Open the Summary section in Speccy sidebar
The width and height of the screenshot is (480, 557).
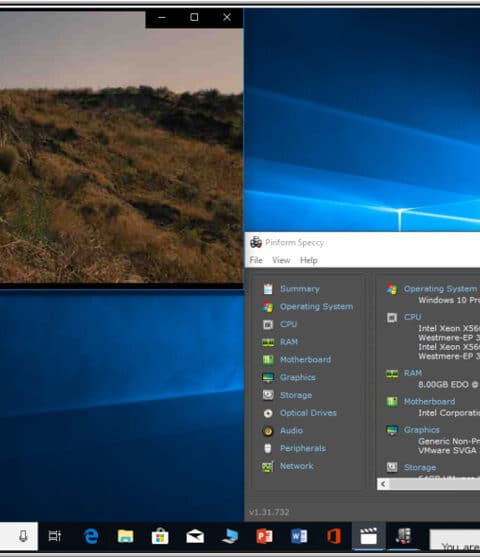(x=300, y=289)
